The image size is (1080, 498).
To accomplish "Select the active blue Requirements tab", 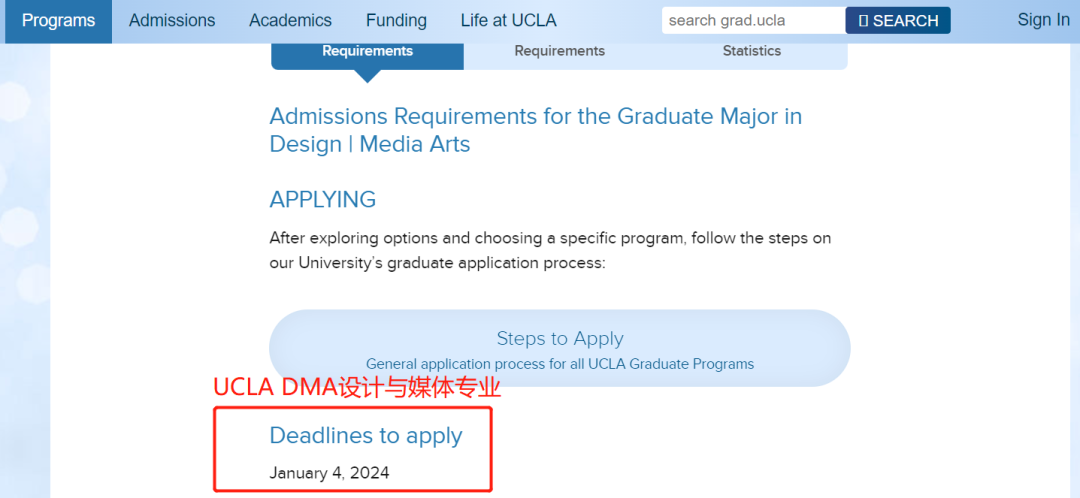I will point(368,51).
